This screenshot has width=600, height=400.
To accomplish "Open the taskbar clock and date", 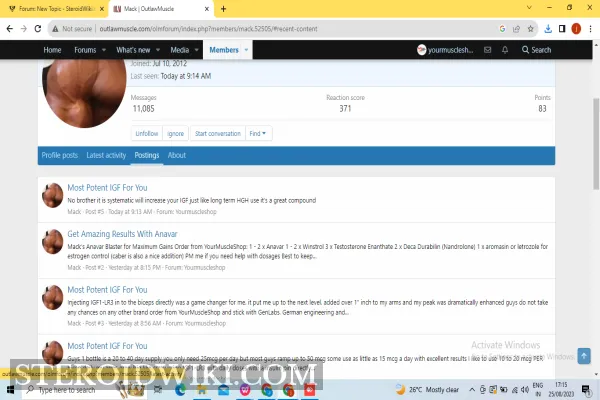I will [561, 389].
